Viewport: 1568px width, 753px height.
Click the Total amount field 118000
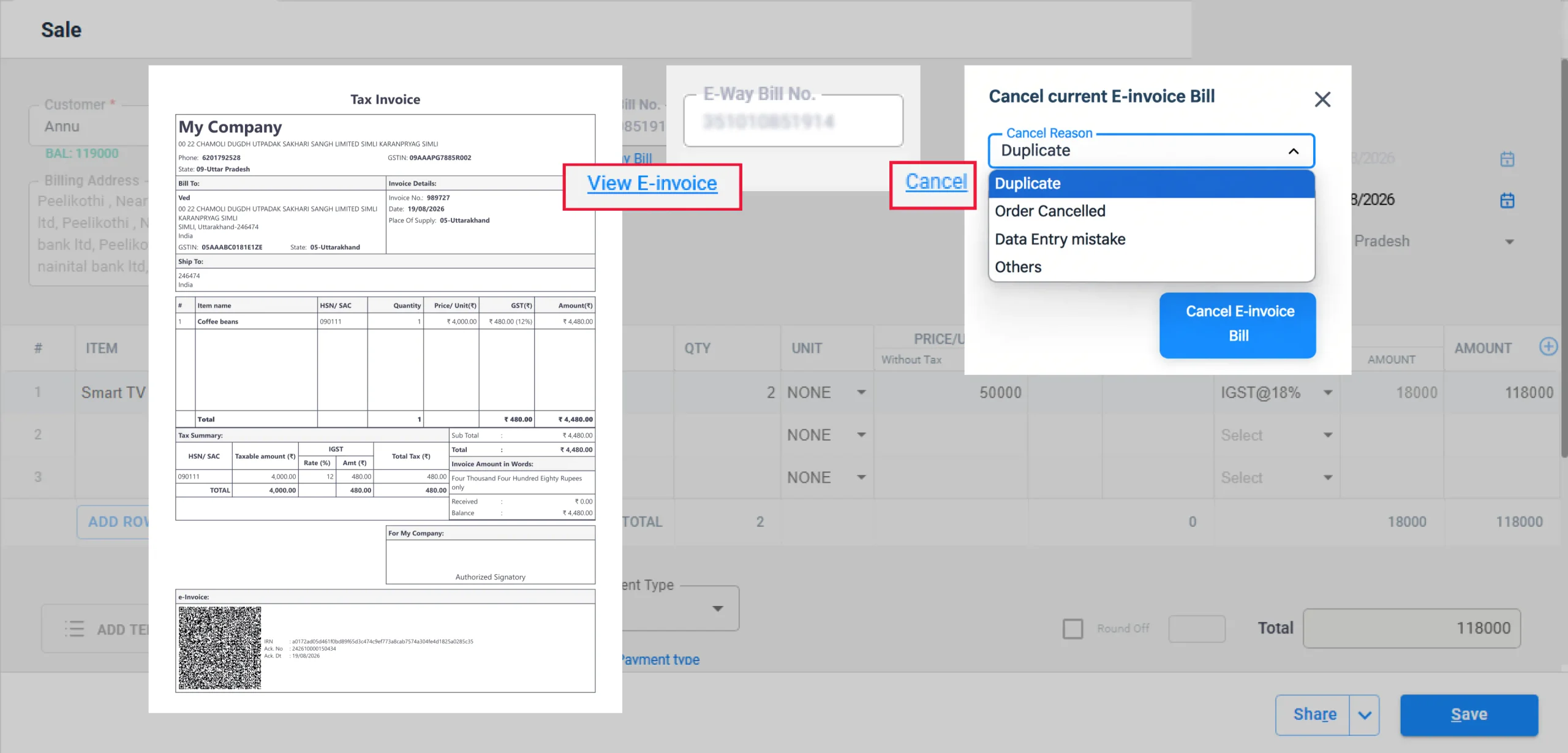1412,628
